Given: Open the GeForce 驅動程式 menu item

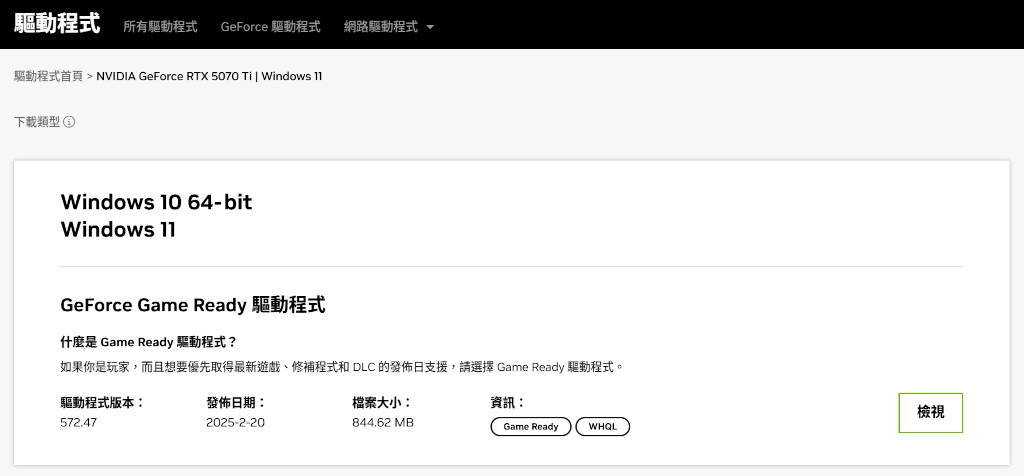Looking at the screenshot, I should (x=270, y=27).
